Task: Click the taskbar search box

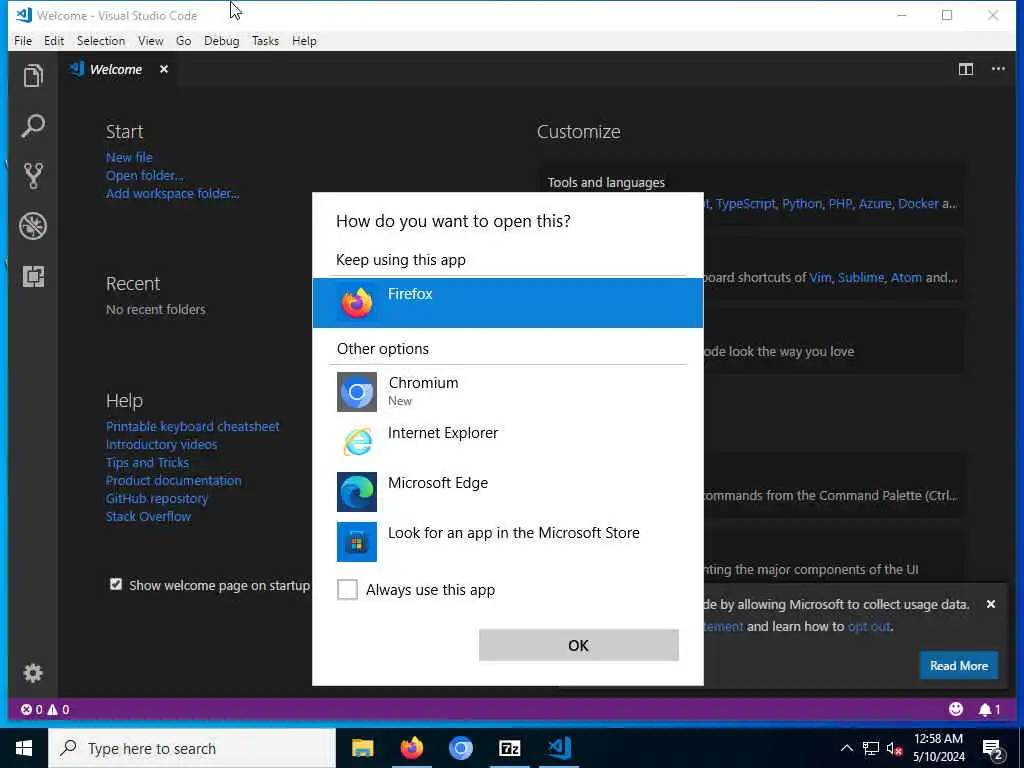Action: coord(192,748)
